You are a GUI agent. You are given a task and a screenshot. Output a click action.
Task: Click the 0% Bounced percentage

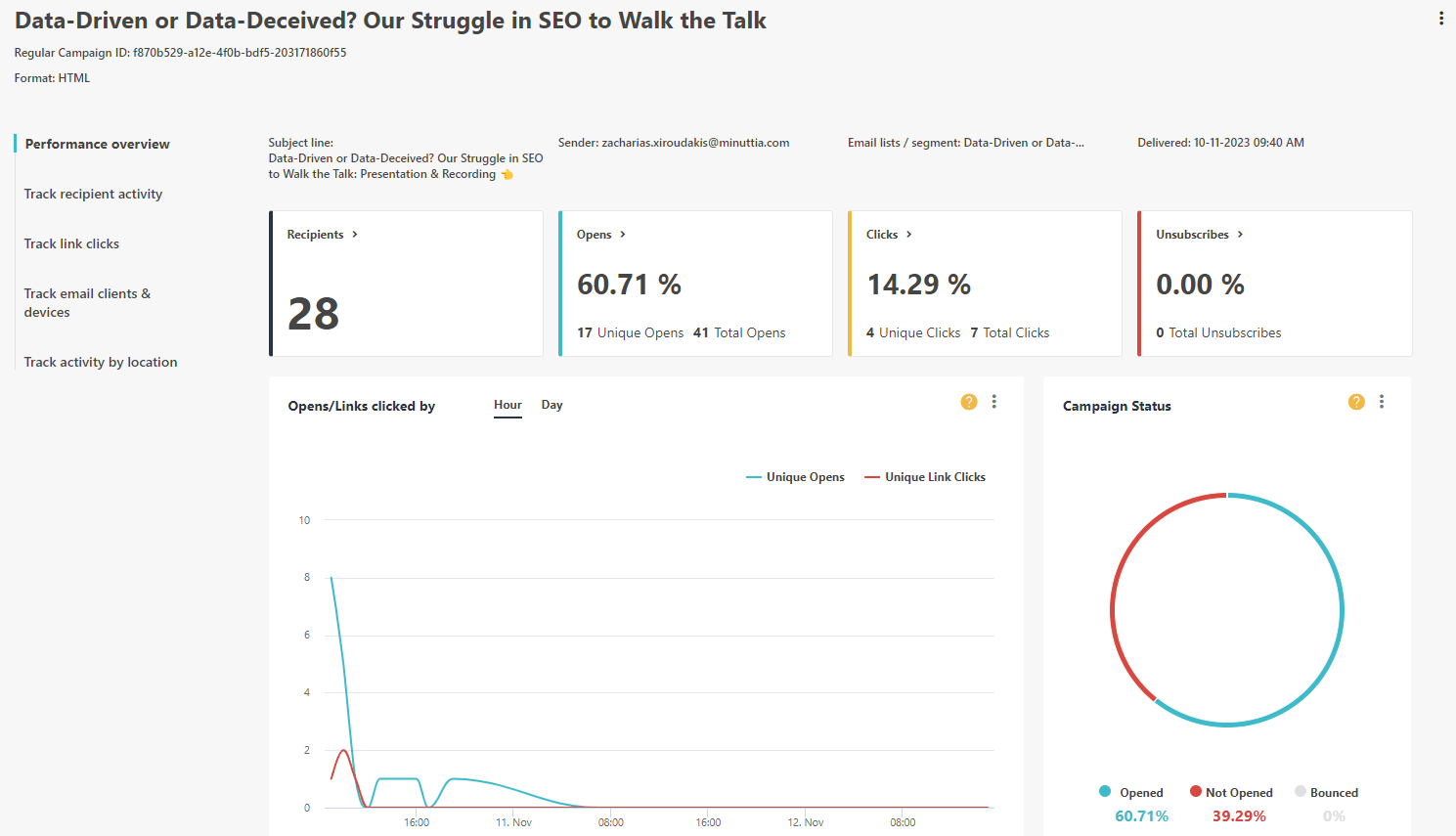coord(1334,815)
